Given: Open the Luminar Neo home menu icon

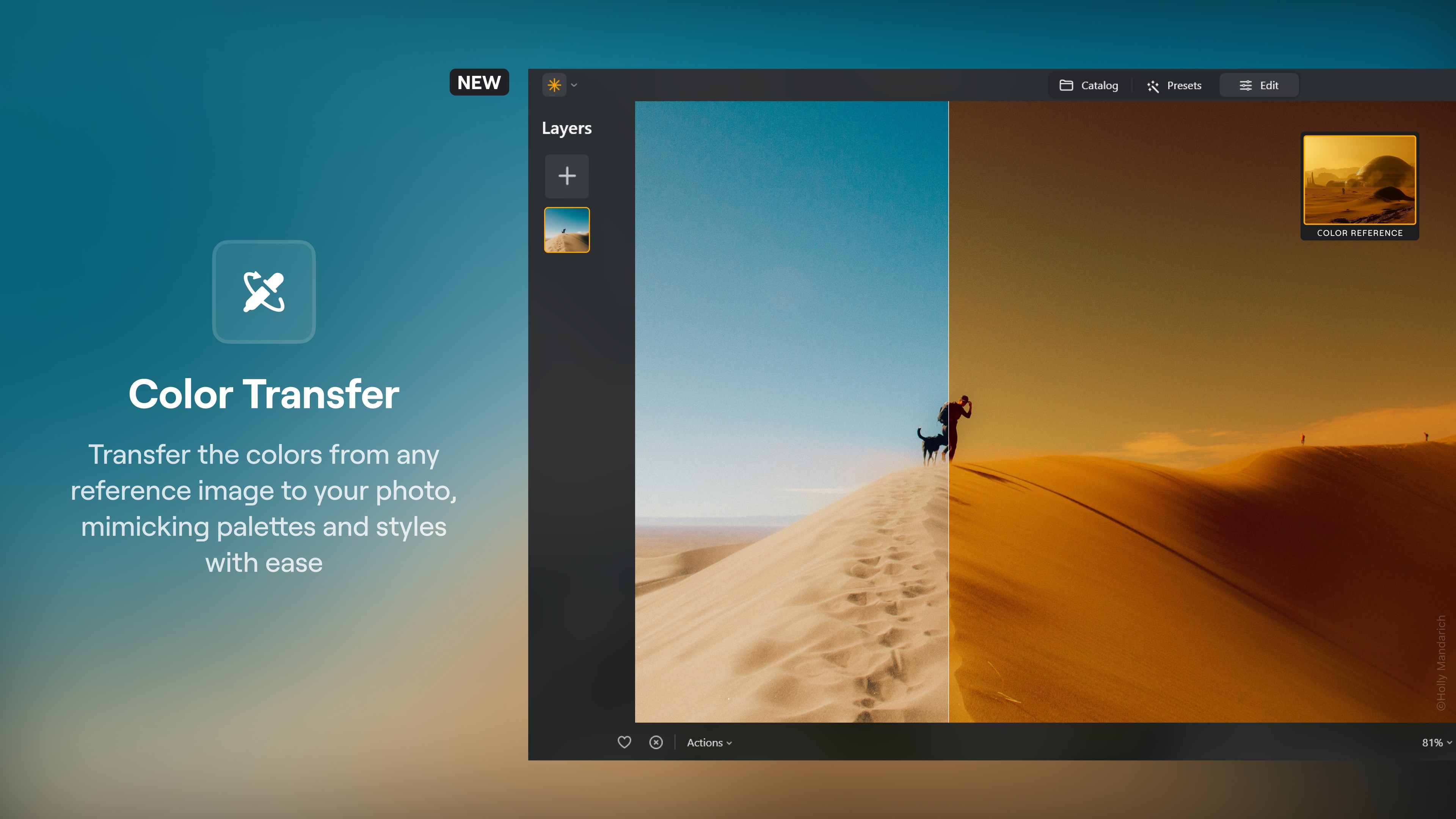Looking at the screenshot, I should [x=554, y=85].
